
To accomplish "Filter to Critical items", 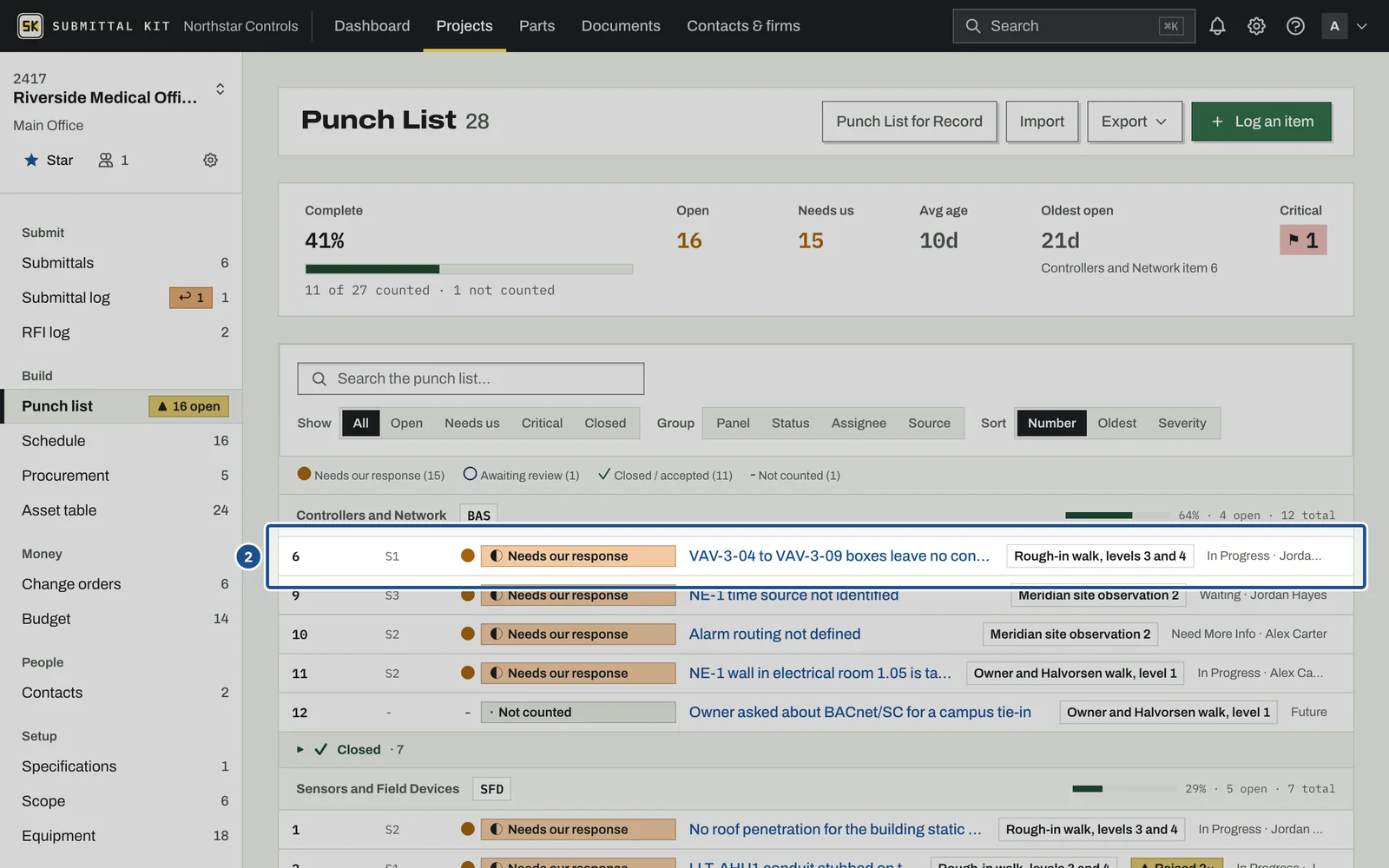I will coord(543,424).
